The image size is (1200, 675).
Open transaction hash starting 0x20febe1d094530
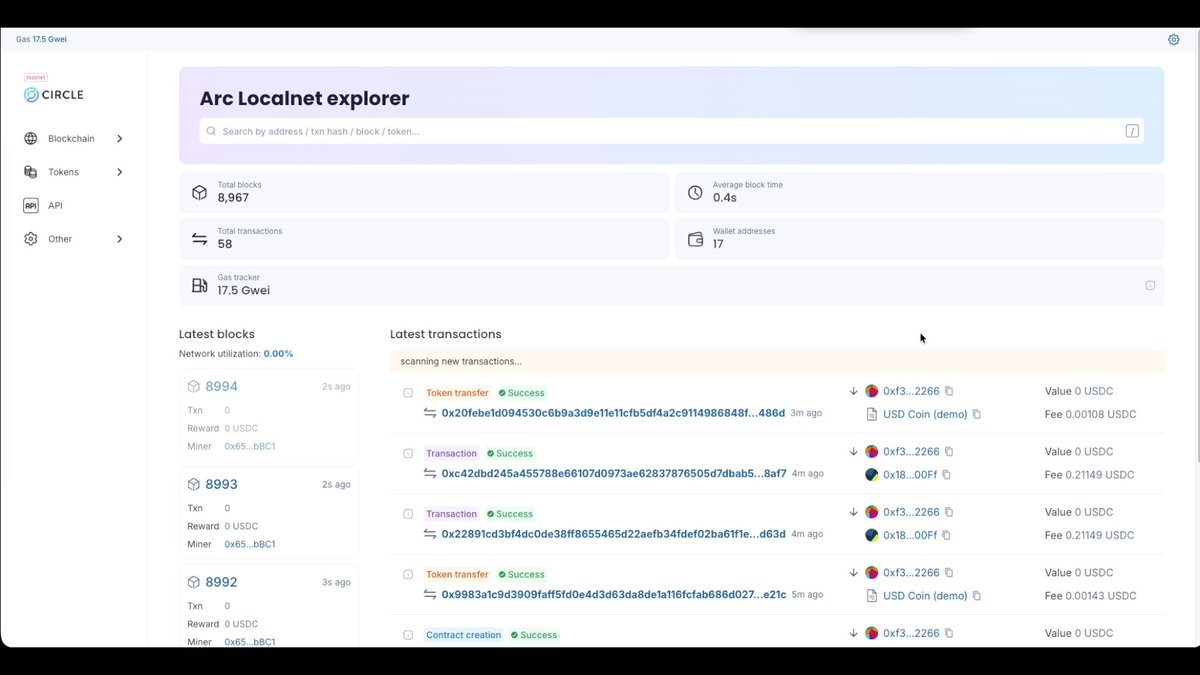[613, 413]
